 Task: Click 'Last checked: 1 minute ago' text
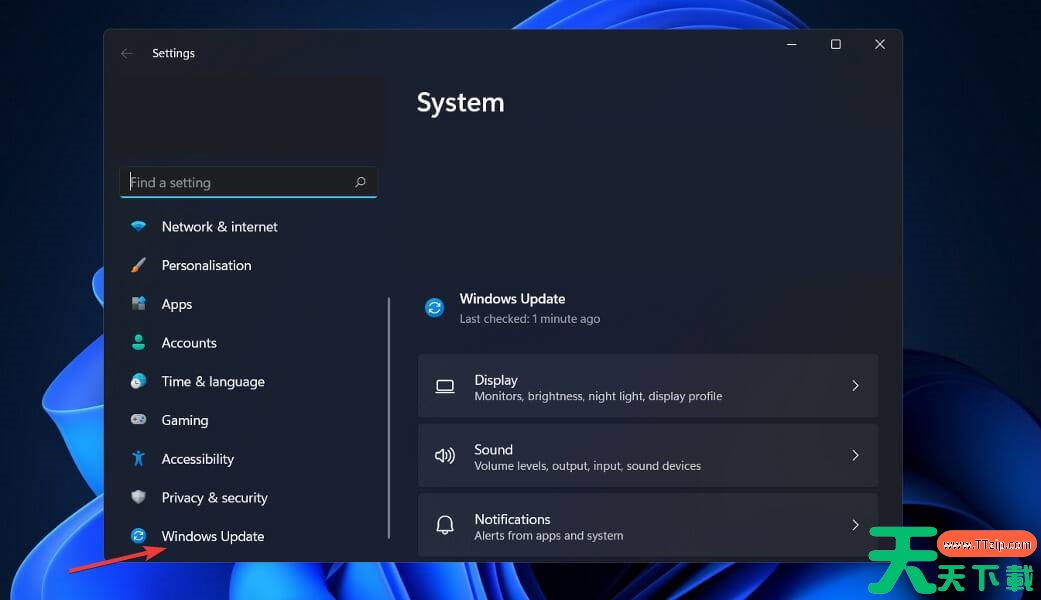coord(530,319)
